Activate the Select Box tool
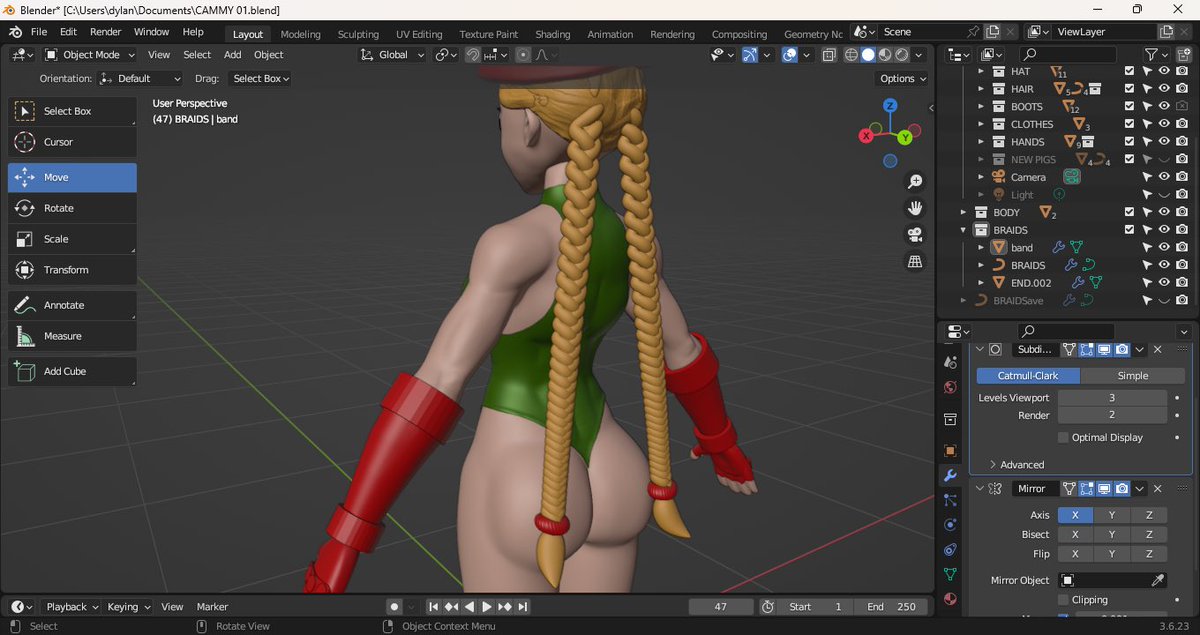1200x635 pixels. [x=72, y=111]
